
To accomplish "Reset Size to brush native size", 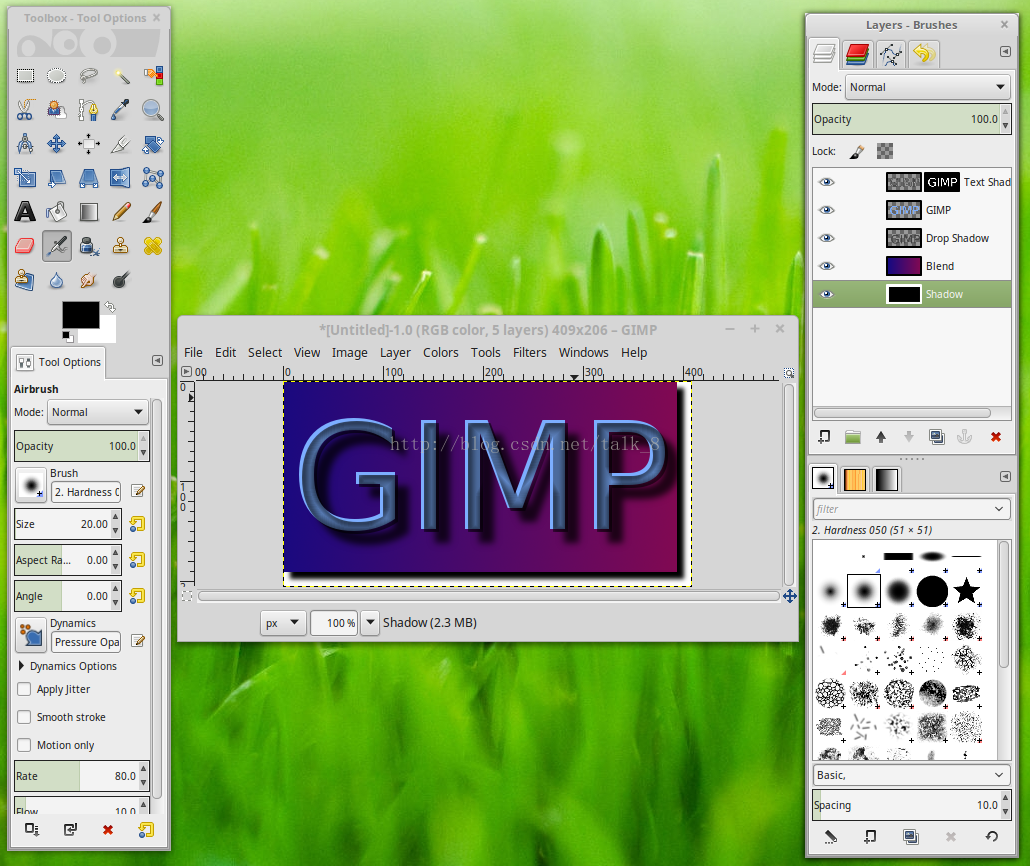I will click(x=137, y=524).
